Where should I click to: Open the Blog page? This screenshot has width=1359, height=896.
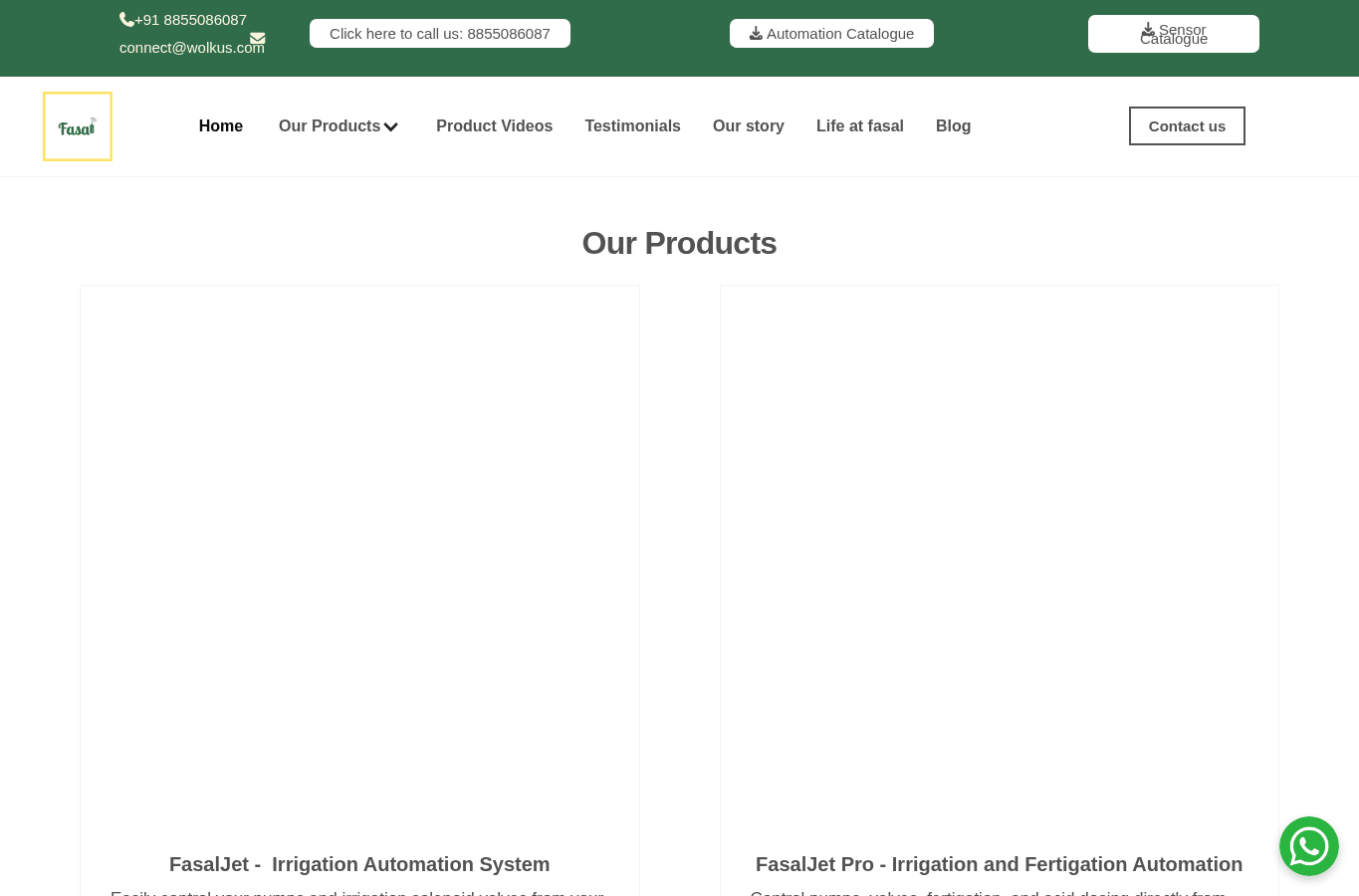(953, 126)
